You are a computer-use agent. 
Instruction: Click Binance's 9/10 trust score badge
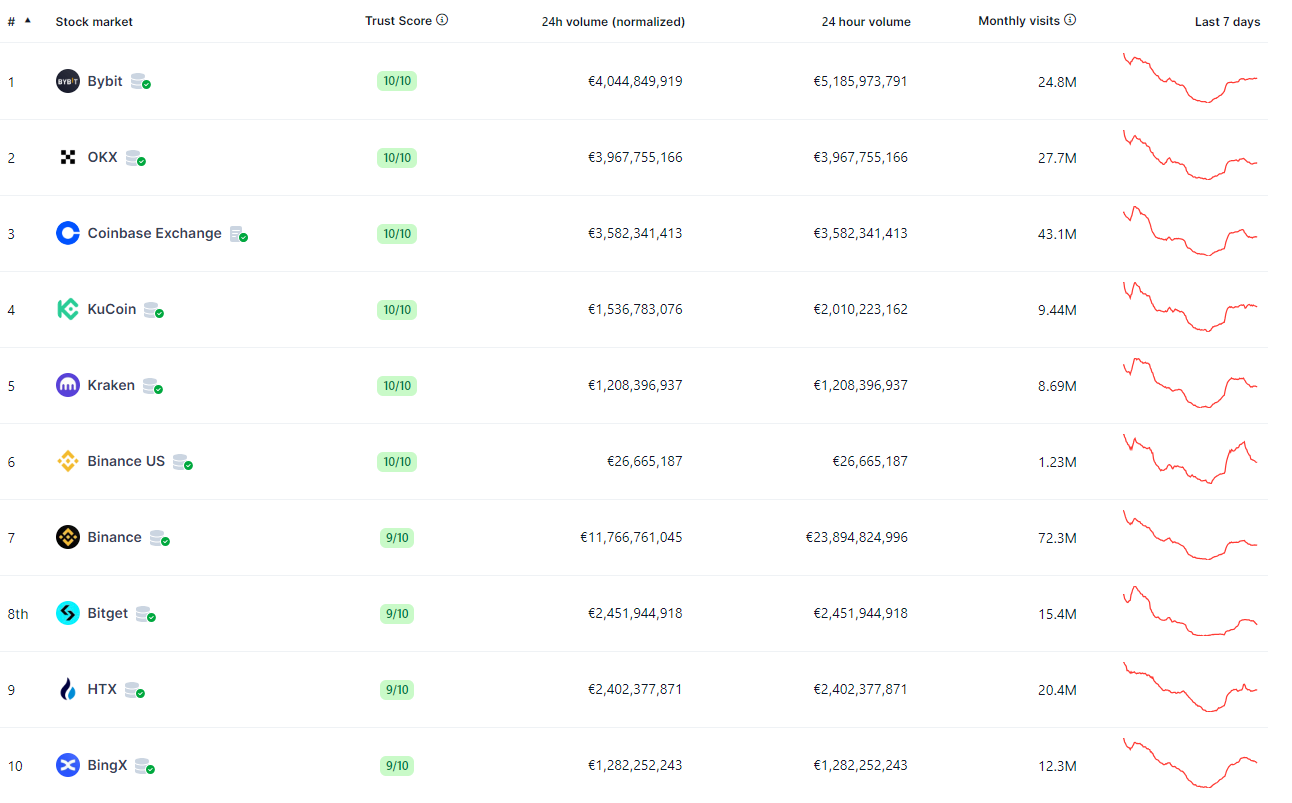[397, 537]
